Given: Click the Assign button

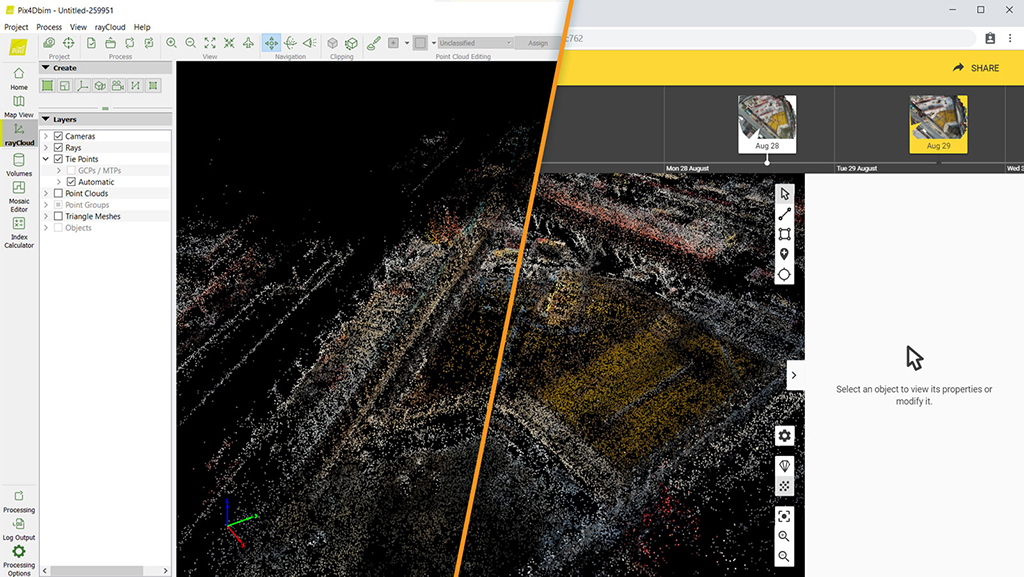Looking at the screenshot, I should tap(537, 43).
